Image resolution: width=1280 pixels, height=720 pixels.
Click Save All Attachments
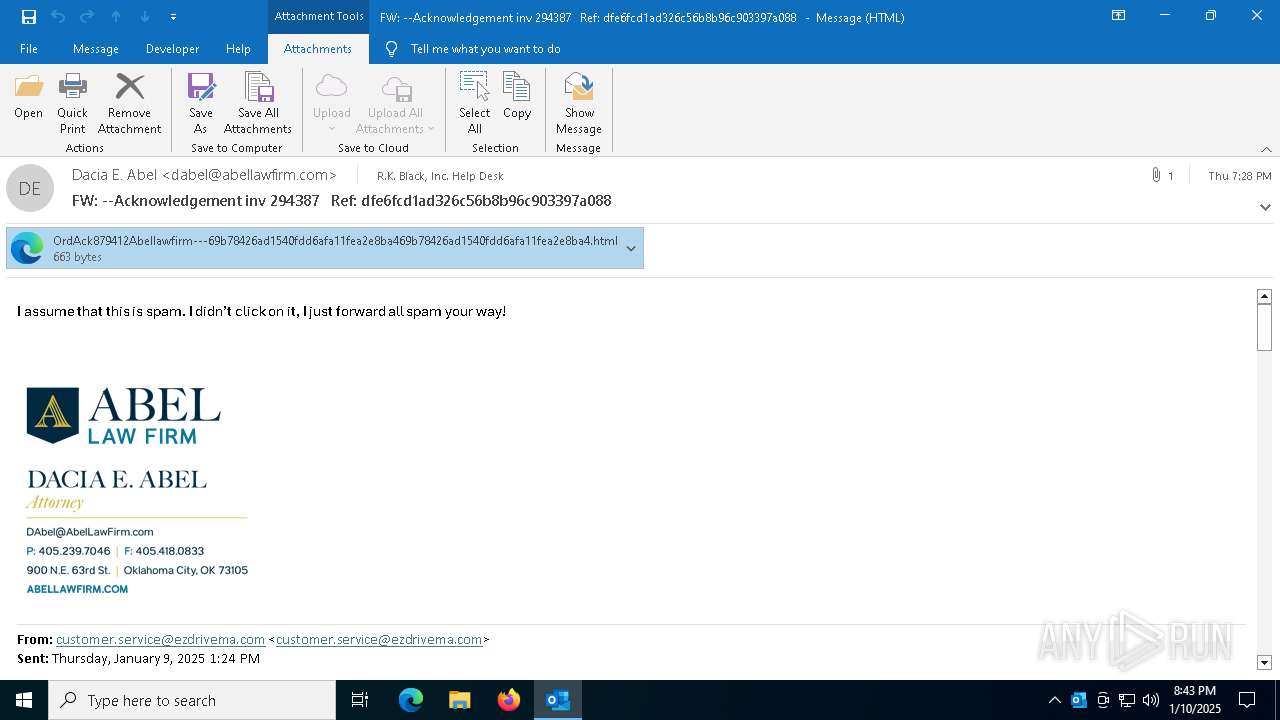coord(258,102)
